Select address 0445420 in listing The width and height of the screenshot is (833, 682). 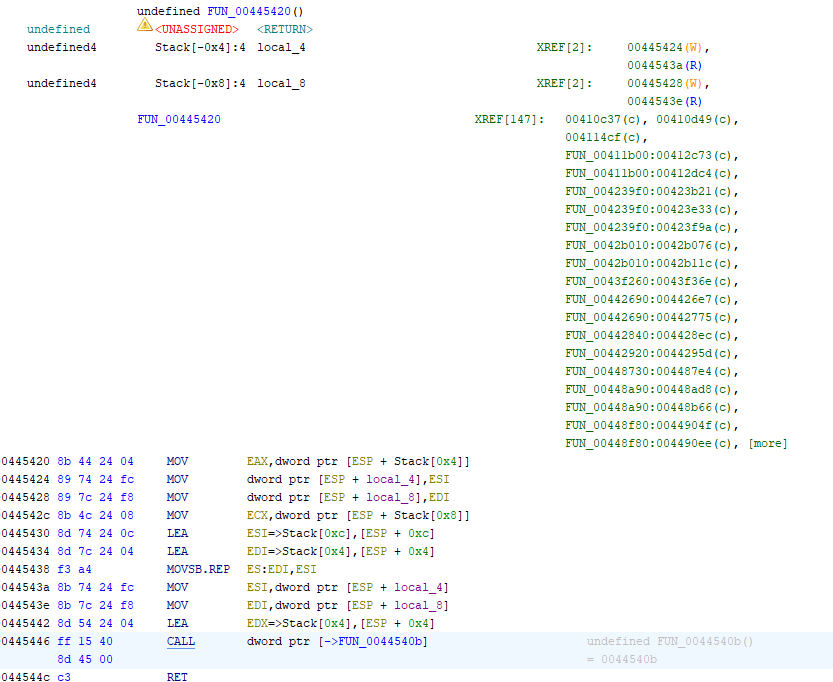tap(26, 462)
